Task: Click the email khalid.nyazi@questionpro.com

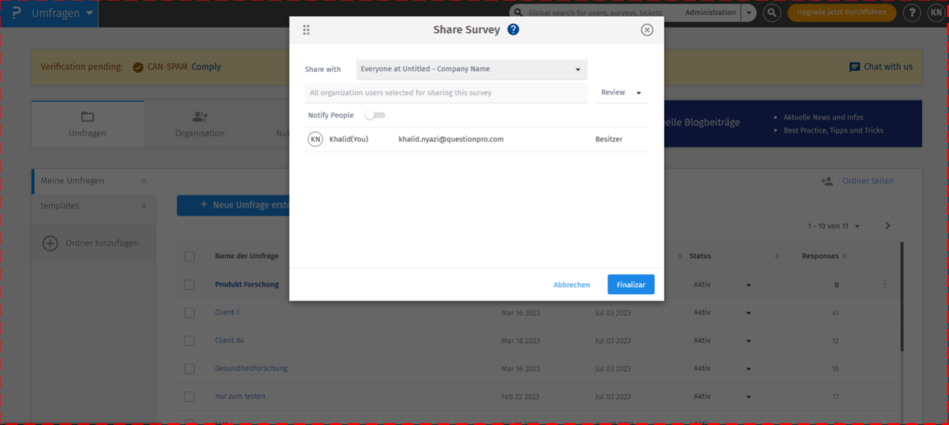Action: coord(451,139)
